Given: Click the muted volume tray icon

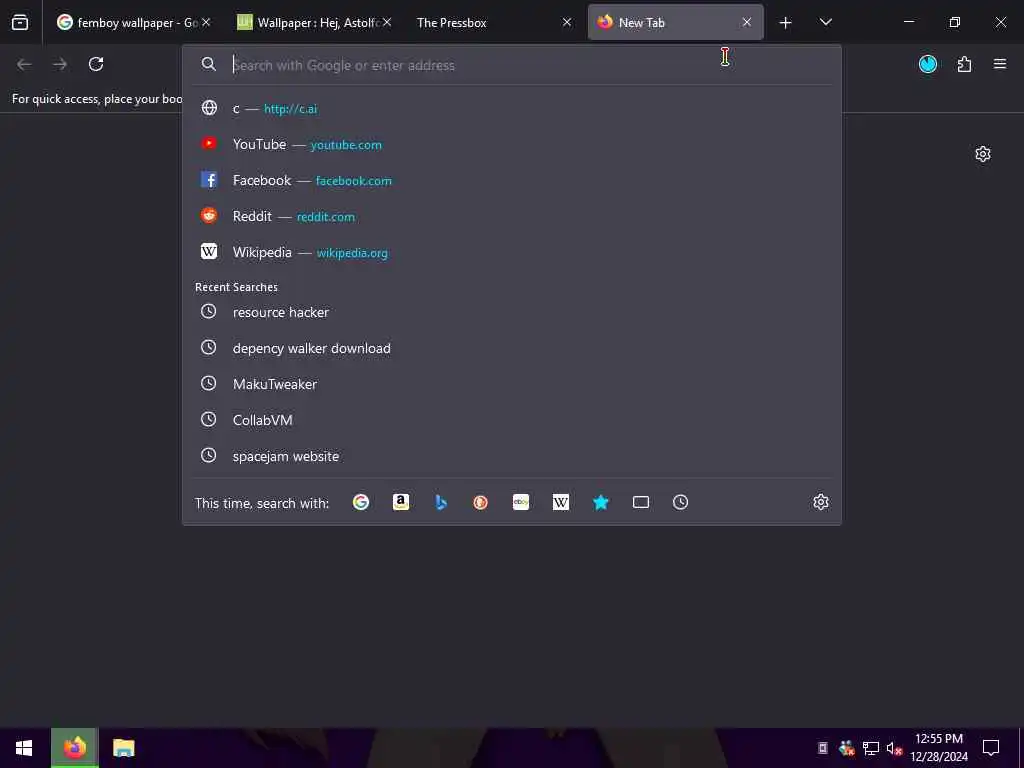Looking at the screenshot, I should [894, 748].
